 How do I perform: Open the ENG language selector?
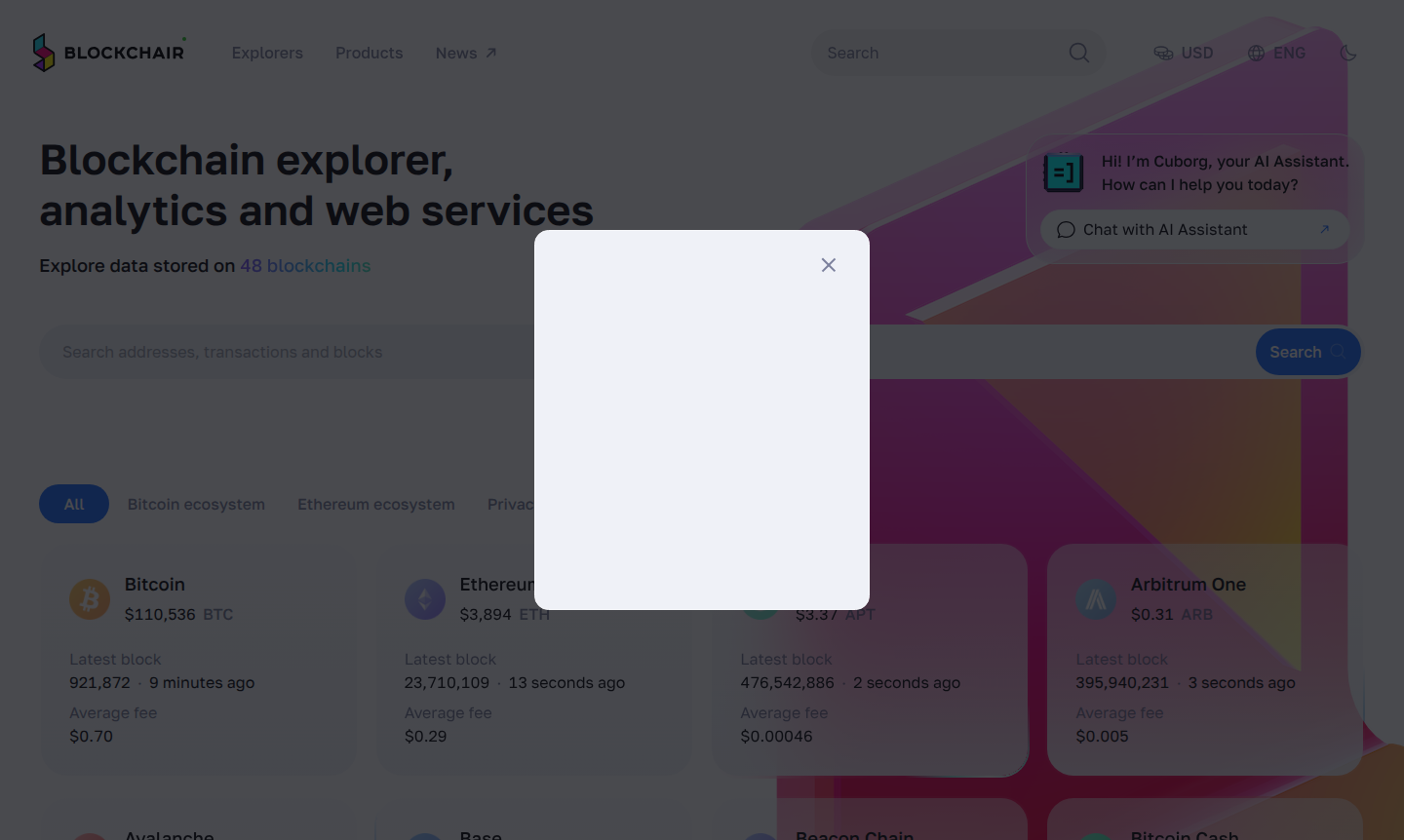click(x=1276, y=53)
